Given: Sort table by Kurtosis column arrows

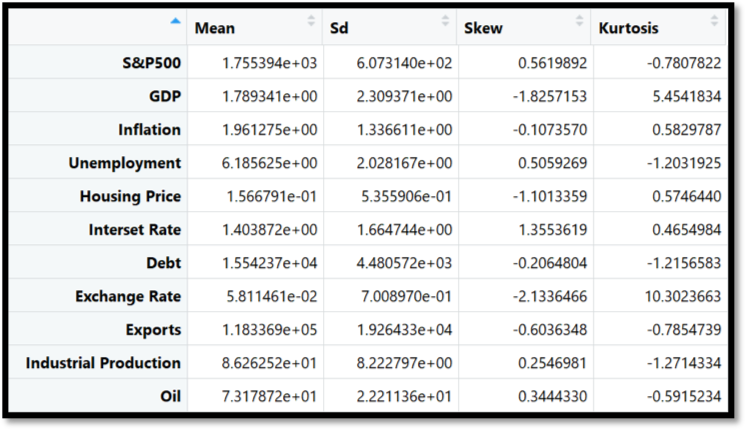Looking at the screenshot, I should [x=714, y=20].
